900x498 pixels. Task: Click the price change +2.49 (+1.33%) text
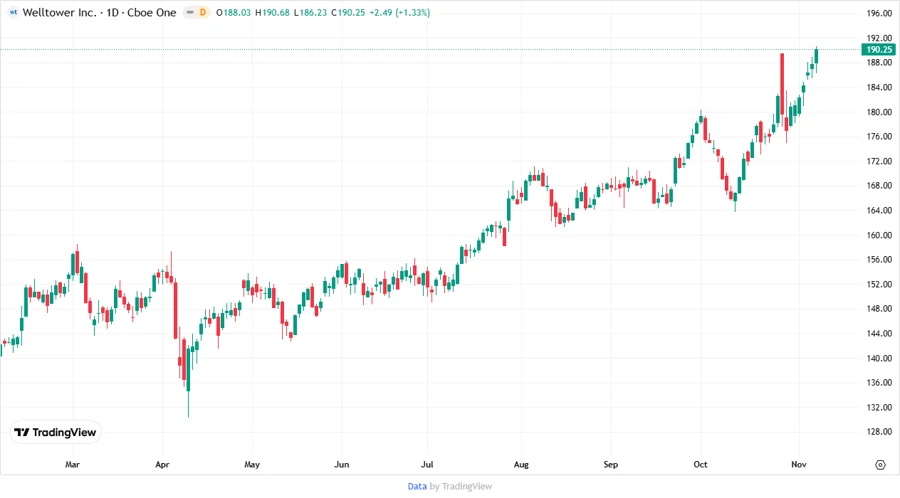[391, 12]
